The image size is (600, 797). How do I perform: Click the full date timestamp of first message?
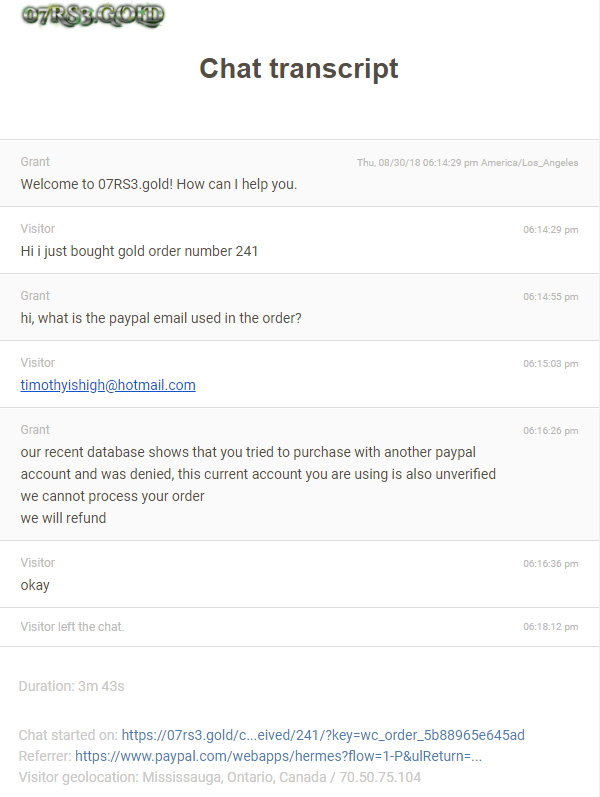point(467,163)
